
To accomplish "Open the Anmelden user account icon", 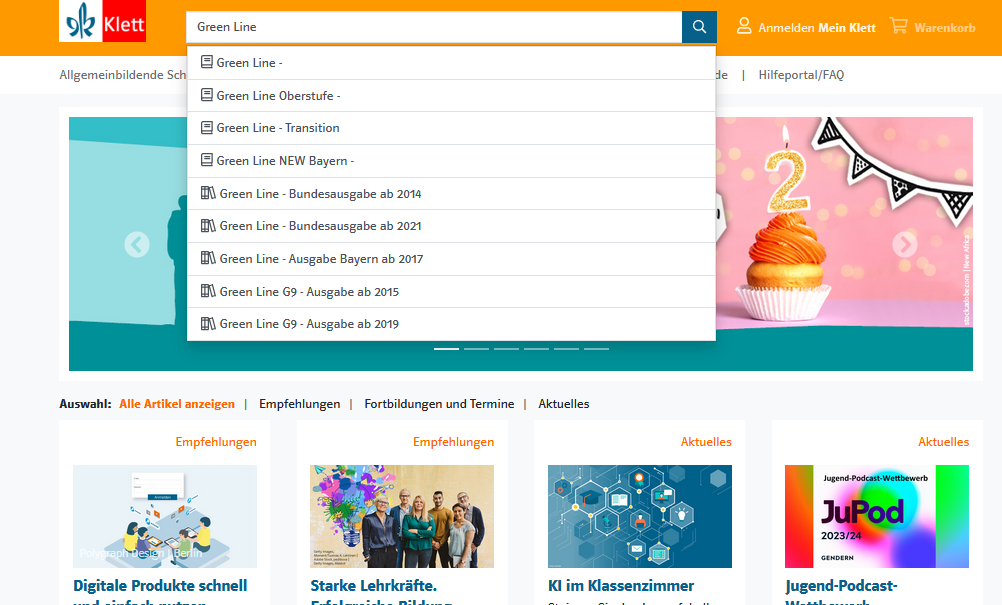I will 744,27.
